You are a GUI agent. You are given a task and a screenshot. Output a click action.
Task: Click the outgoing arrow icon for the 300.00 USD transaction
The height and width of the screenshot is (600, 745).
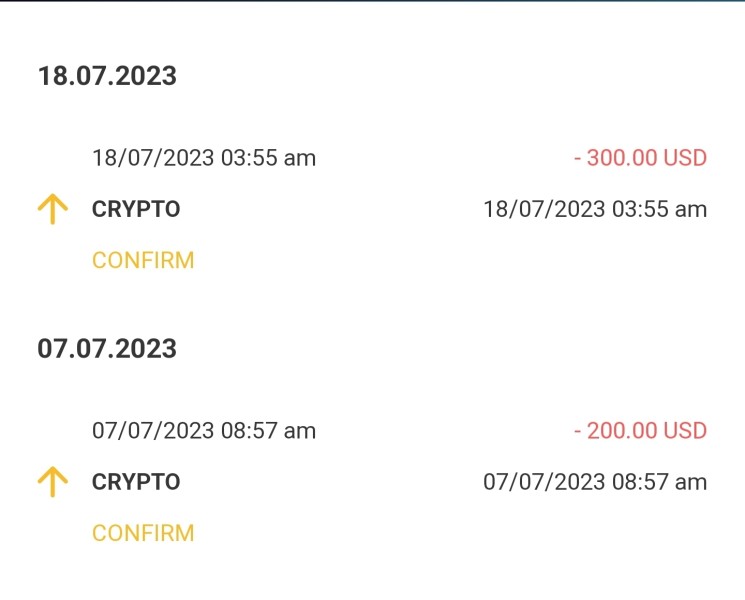point(52,209)
